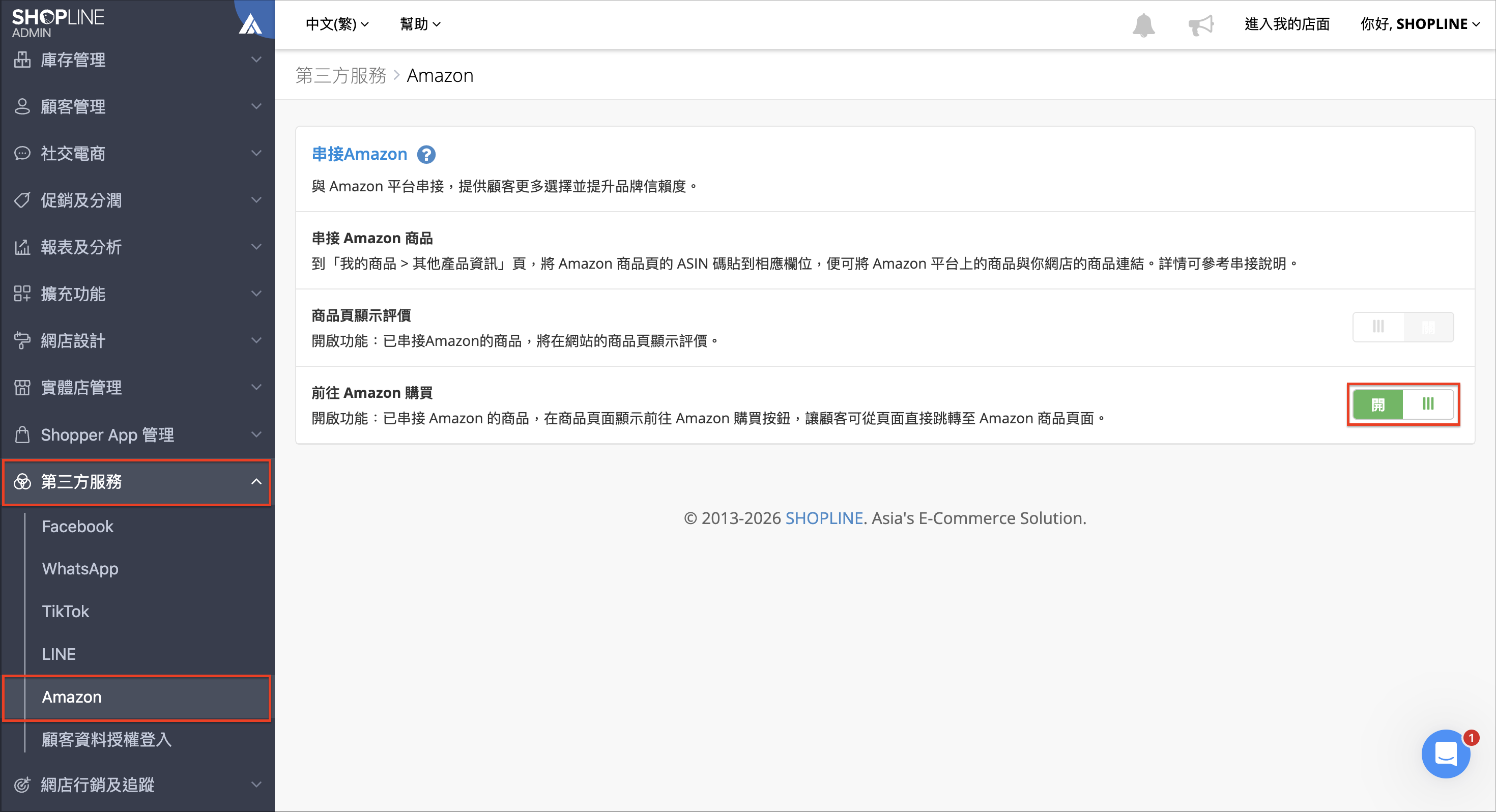The width and height of the screenshot is (1496, 812).
Task: Turn off the 前往 Amazon 購買 switch
Action: (x=1403, y=404)
